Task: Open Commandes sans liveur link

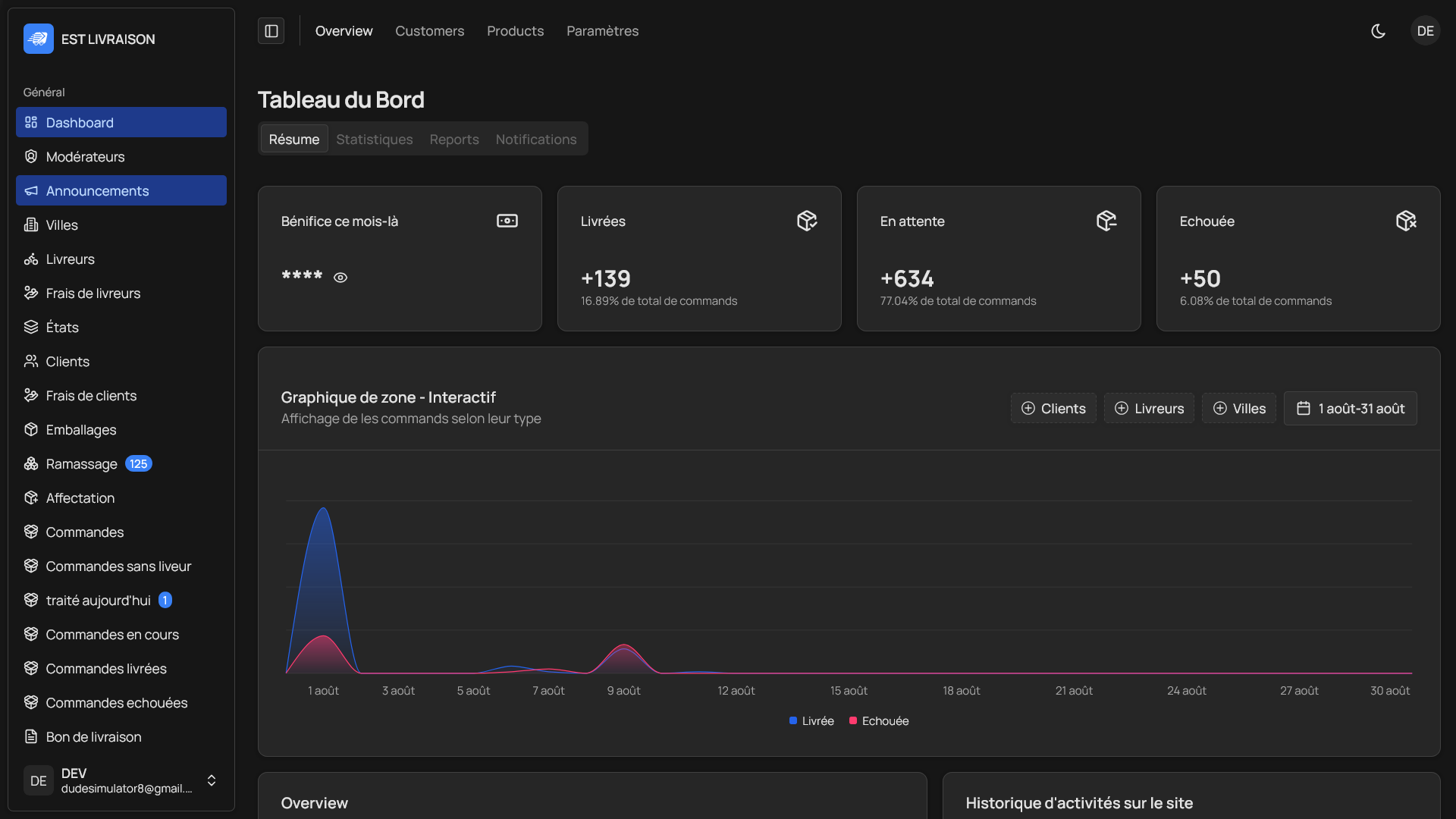Action: point(118,566)
